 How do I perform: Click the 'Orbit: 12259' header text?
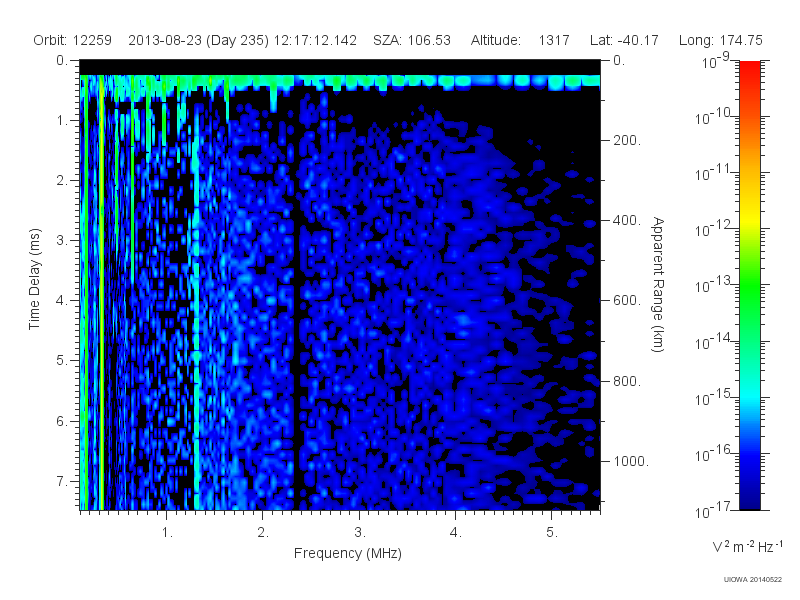(72, 40)
